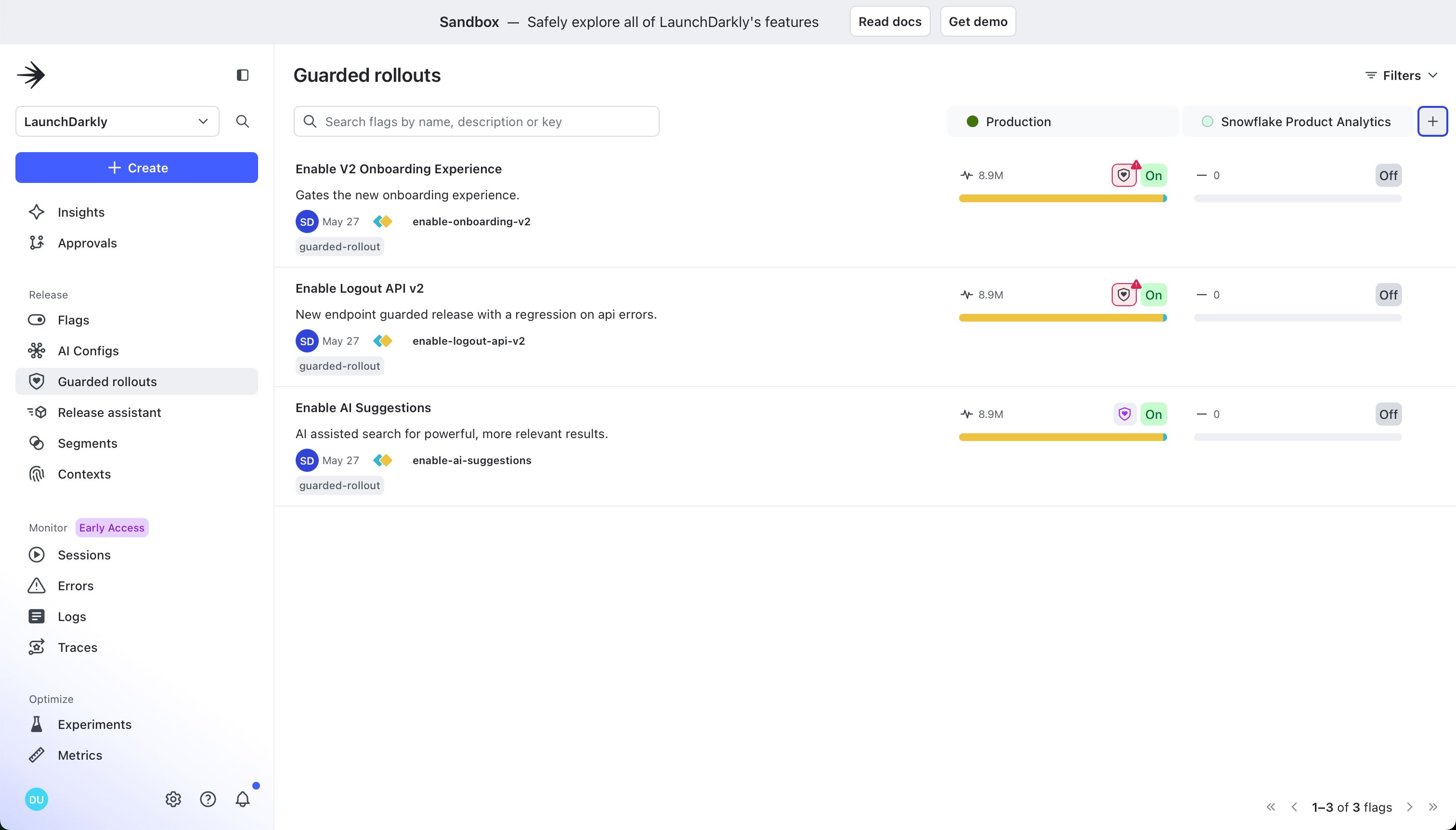Open account settings gear icon
Viewport: 1456px width, 830px height.
pyautogui.click(x=173, y=799)
